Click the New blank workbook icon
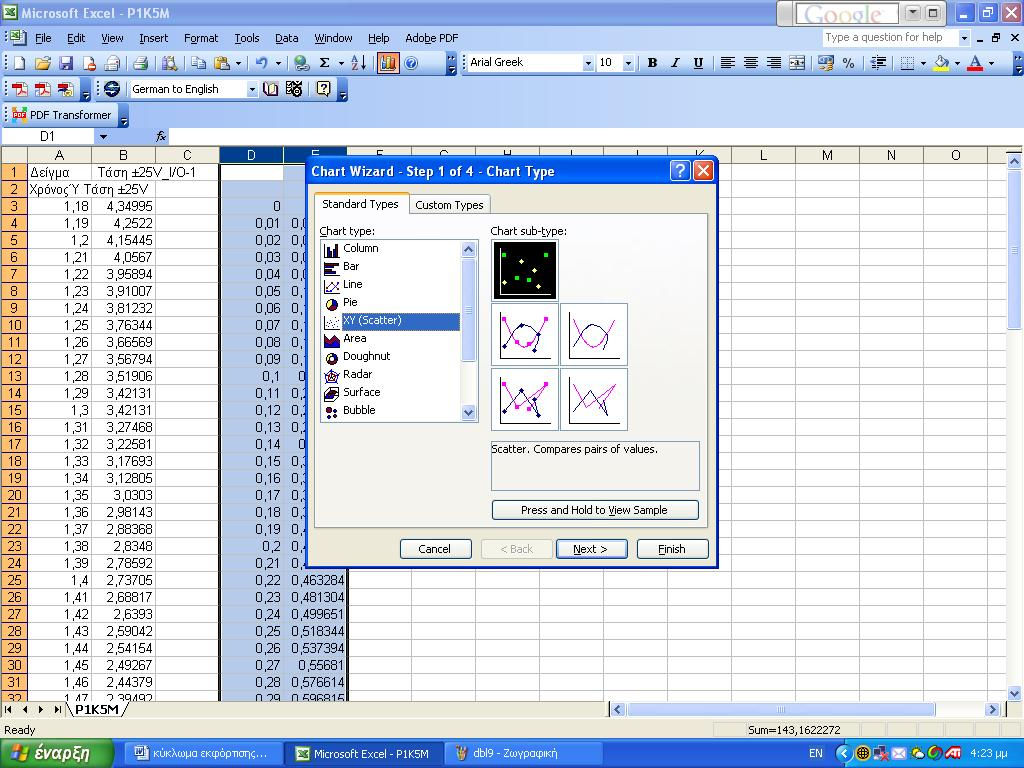The height and width of the screenshot is (768, 1024). [20, 63]
